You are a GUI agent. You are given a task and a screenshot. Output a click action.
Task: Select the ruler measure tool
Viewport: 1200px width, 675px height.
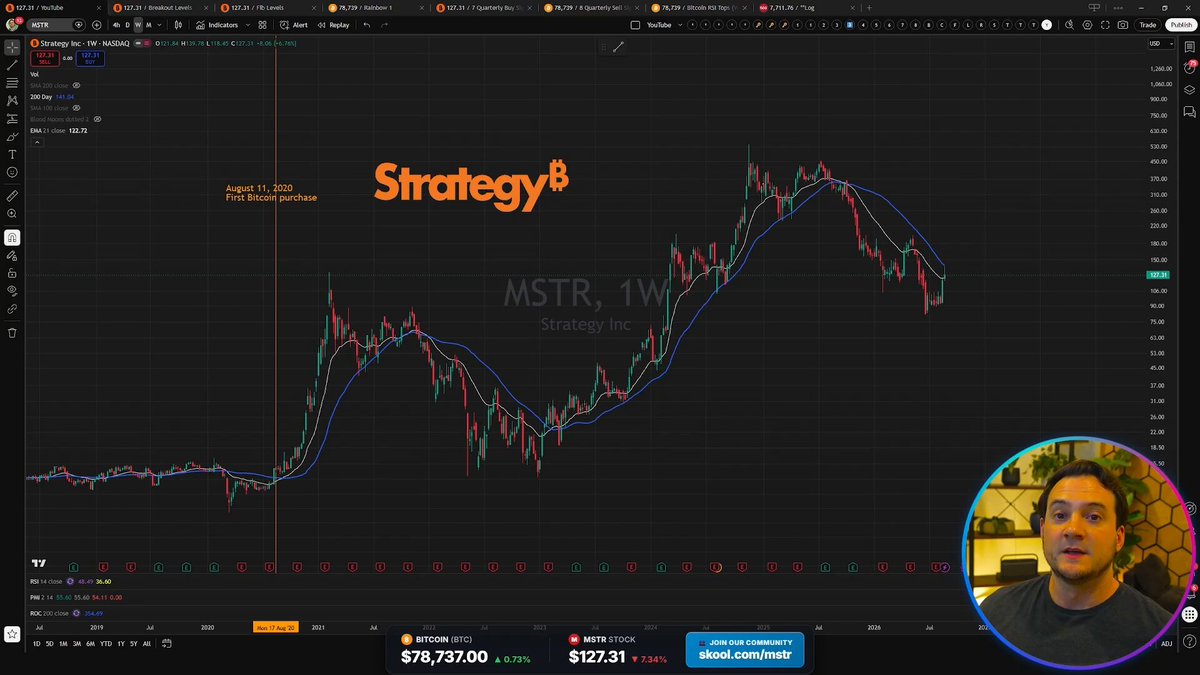click(x=12, y=196)
